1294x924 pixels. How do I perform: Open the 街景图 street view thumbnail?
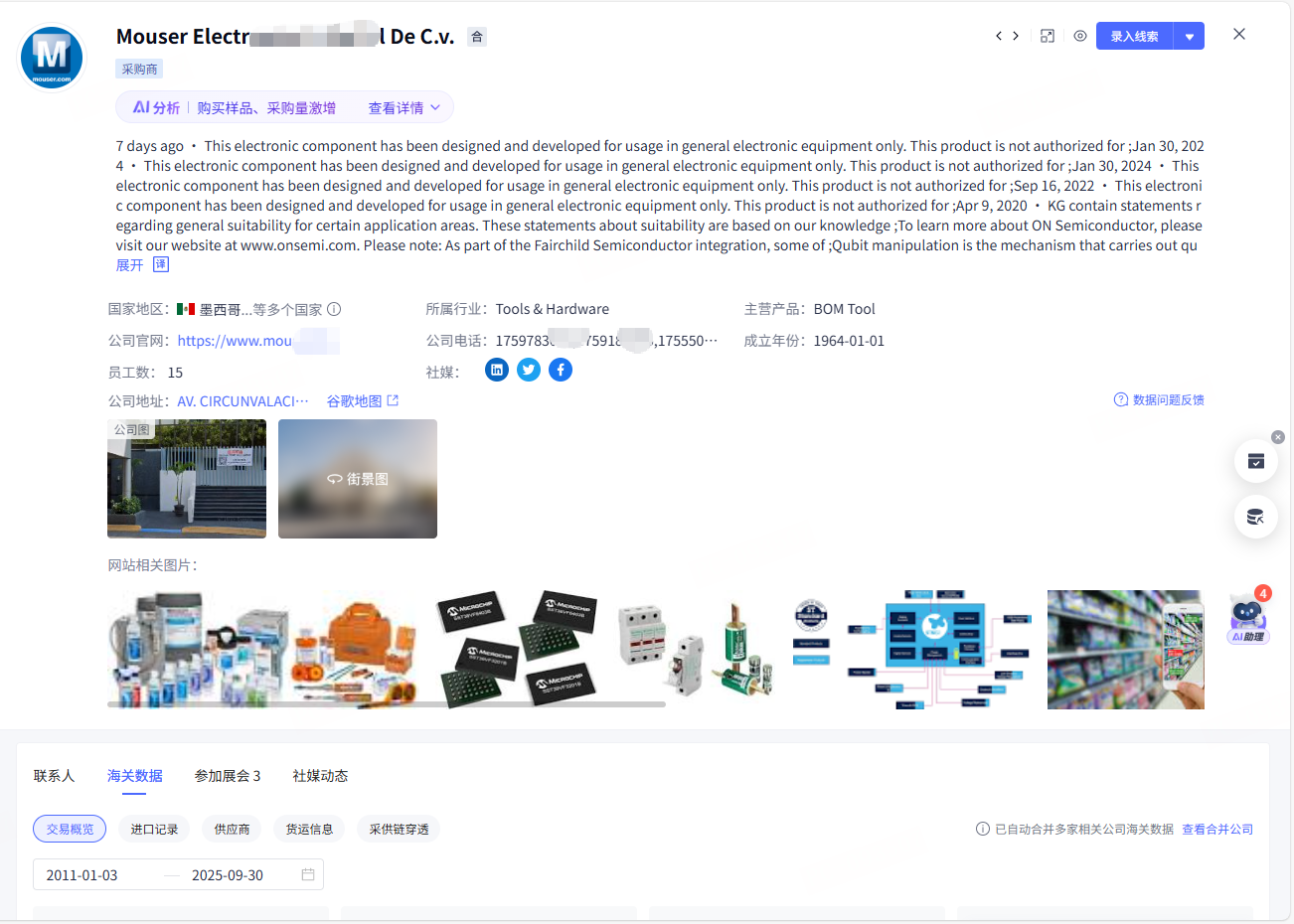click(358, 479)
